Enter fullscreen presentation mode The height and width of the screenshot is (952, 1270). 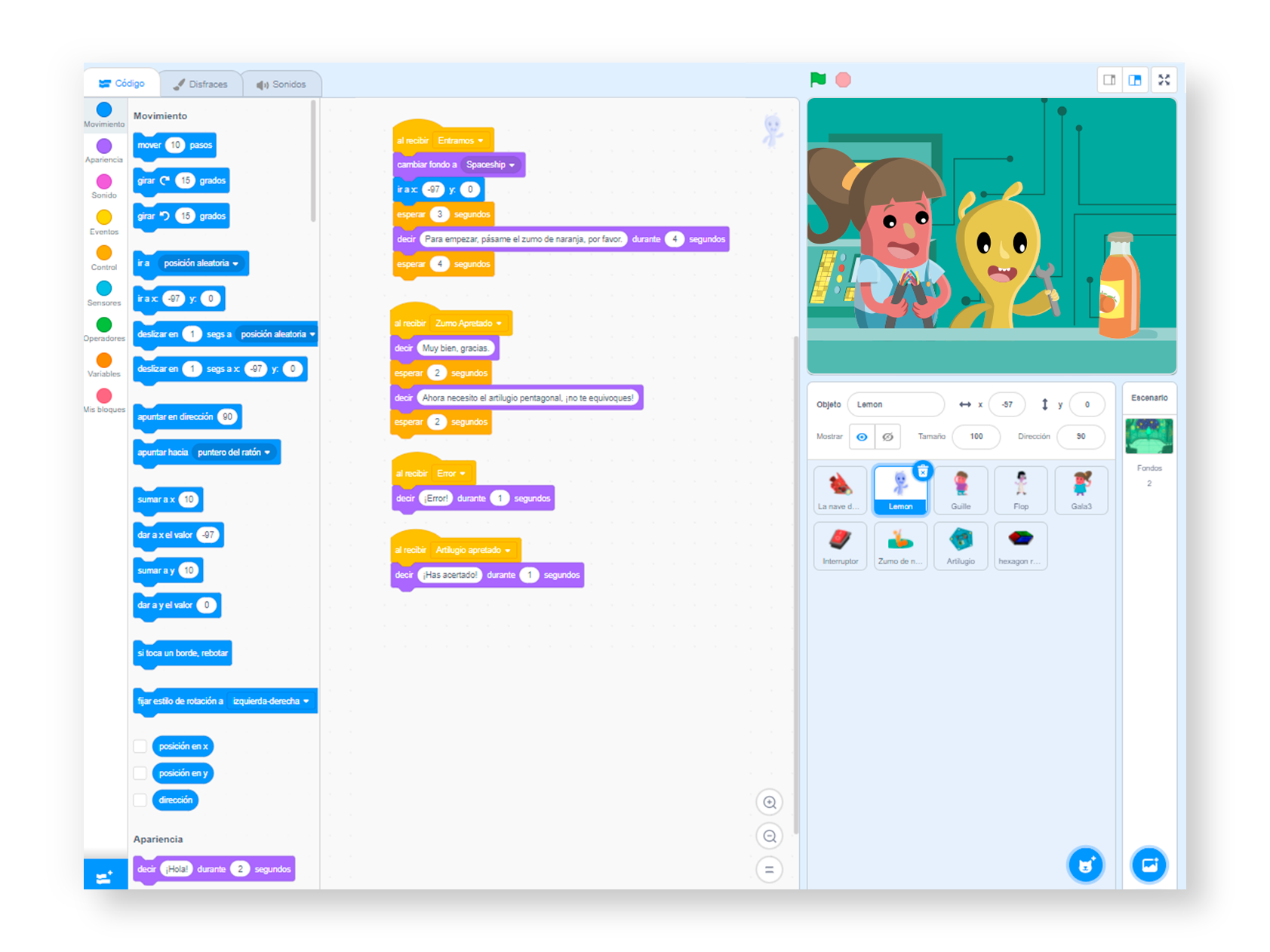point(1164,79)
